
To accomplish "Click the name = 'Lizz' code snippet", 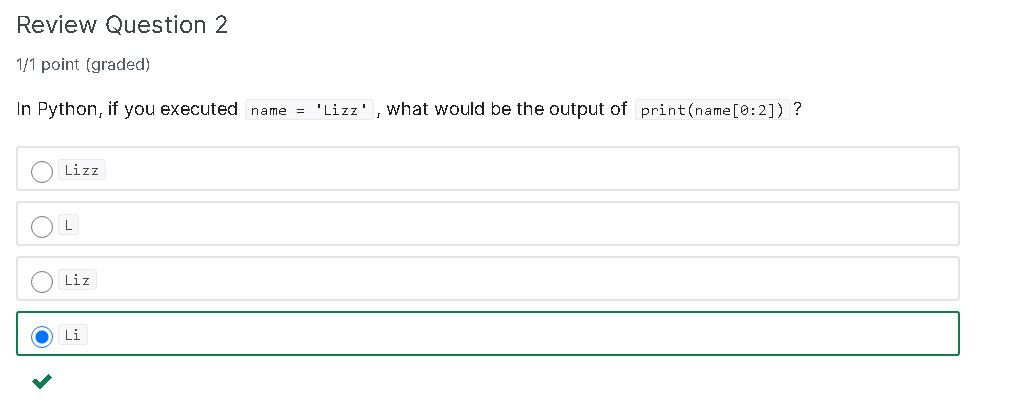I will [x=310, y=110].
